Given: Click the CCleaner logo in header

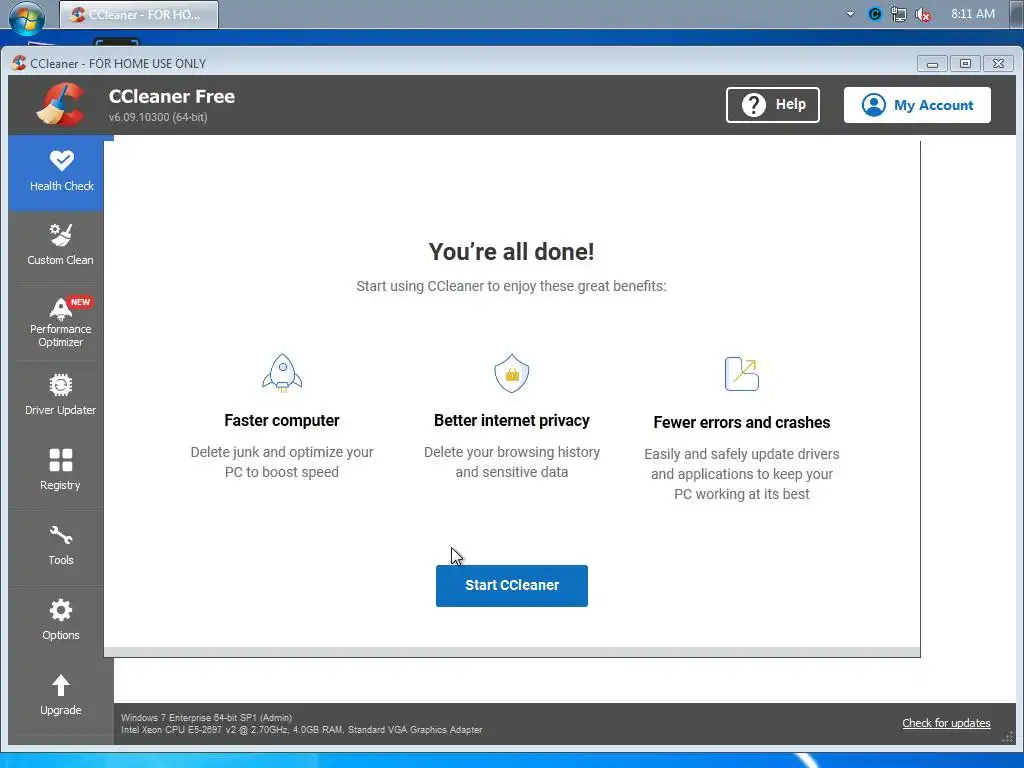Looking at the screenshot, I should click(61, 104).
